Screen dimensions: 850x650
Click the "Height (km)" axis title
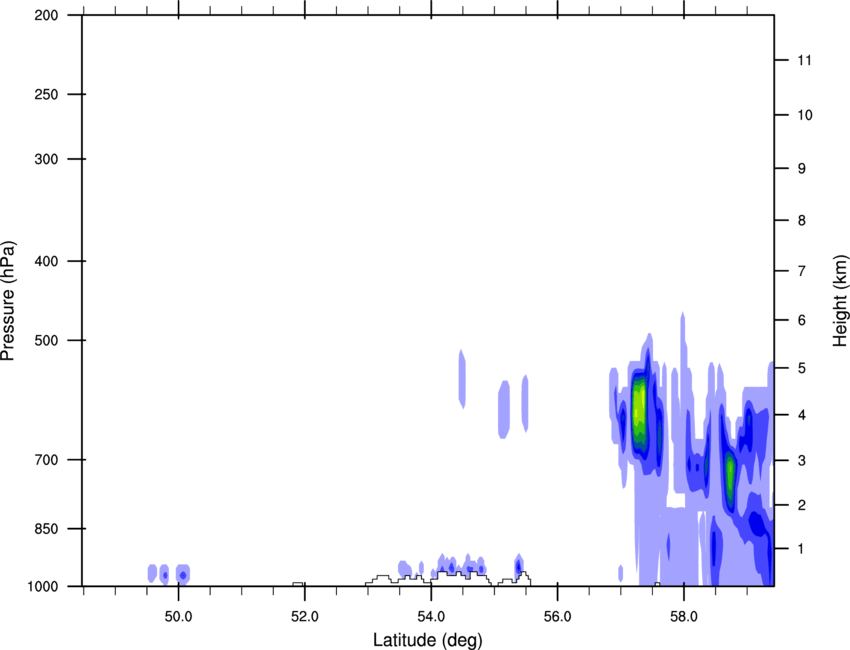tap(840, 300)
